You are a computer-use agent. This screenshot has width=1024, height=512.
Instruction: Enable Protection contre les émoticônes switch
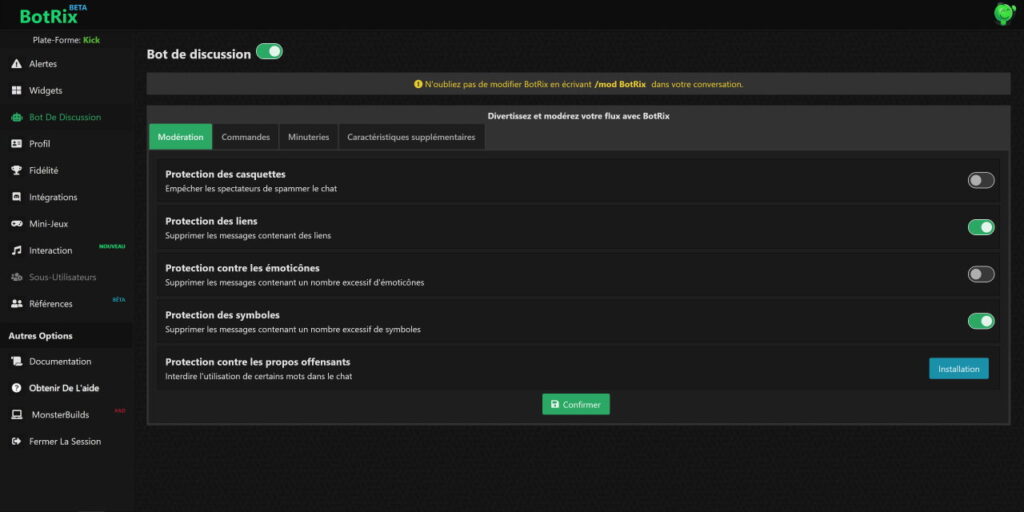click(981, 274)
